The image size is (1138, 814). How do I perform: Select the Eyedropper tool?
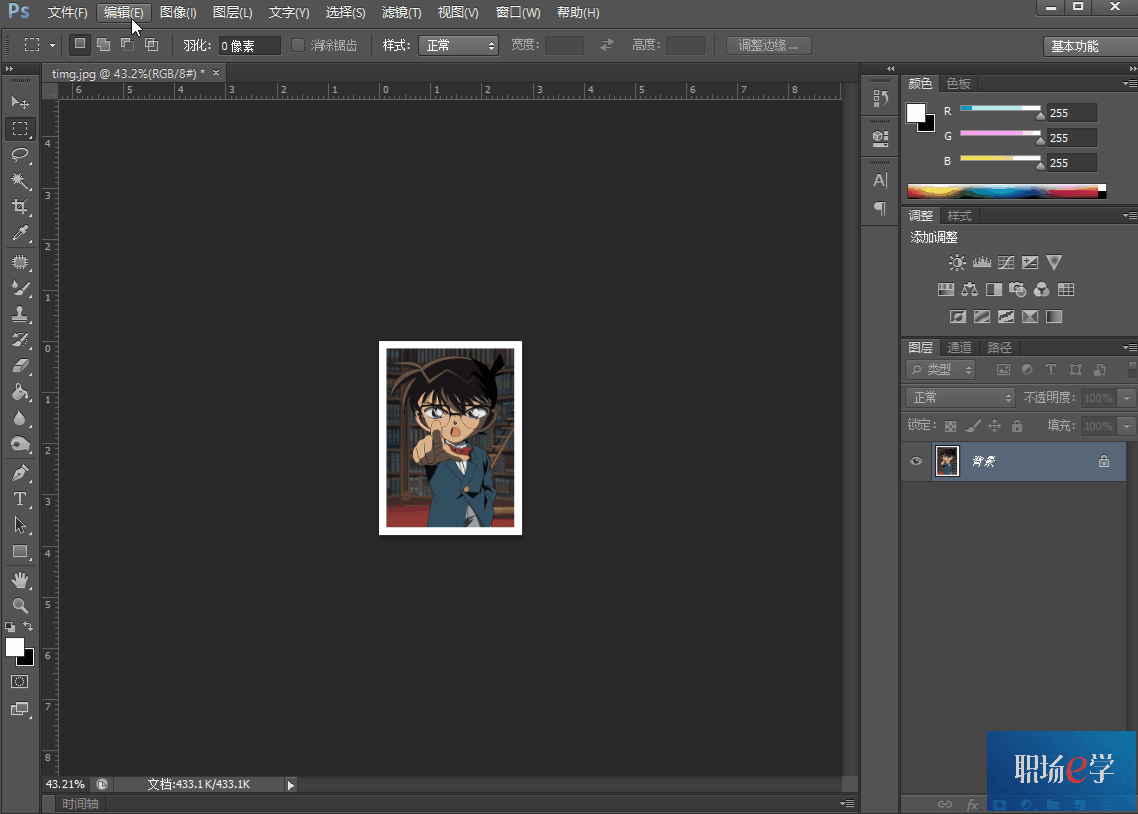click(19, 234)
